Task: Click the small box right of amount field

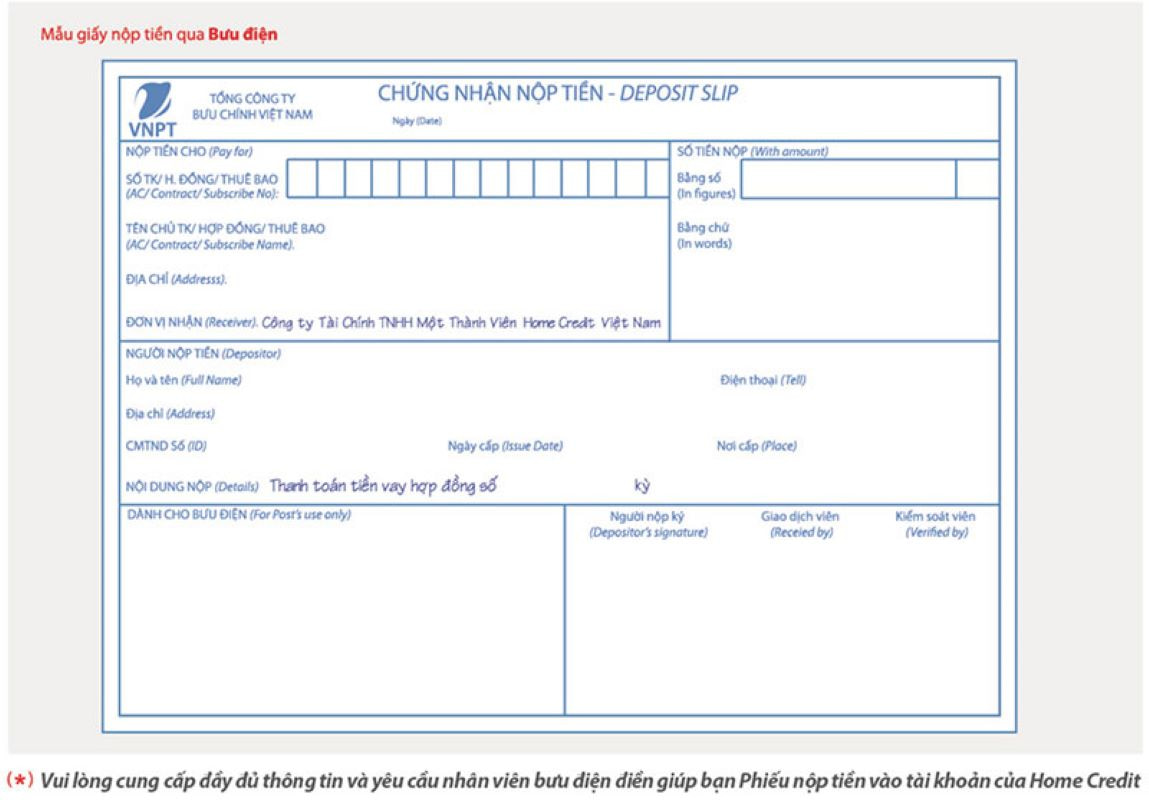Action: pos(978,179)
